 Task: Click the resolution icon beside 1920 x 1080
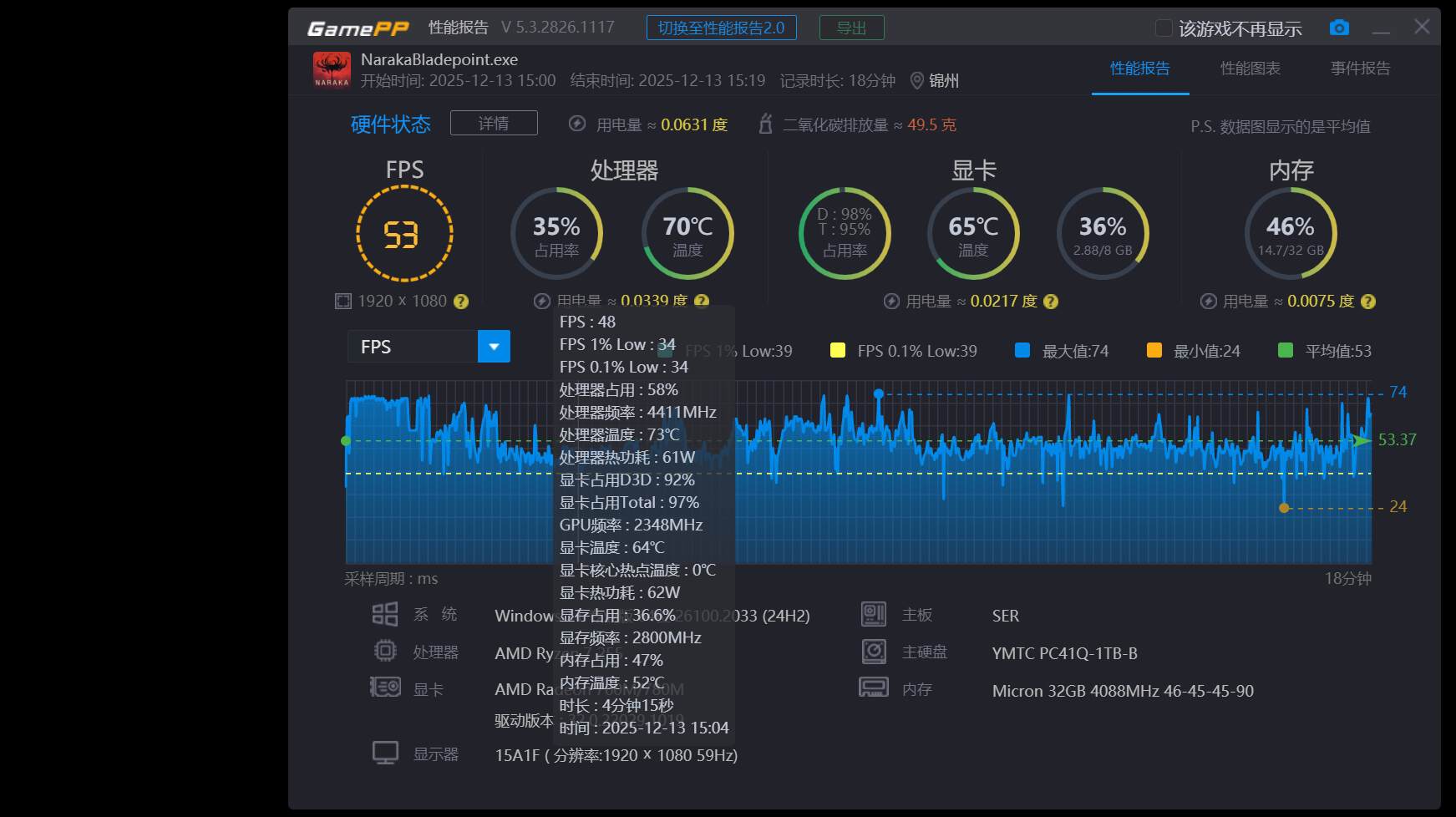[x=342, y=301]
